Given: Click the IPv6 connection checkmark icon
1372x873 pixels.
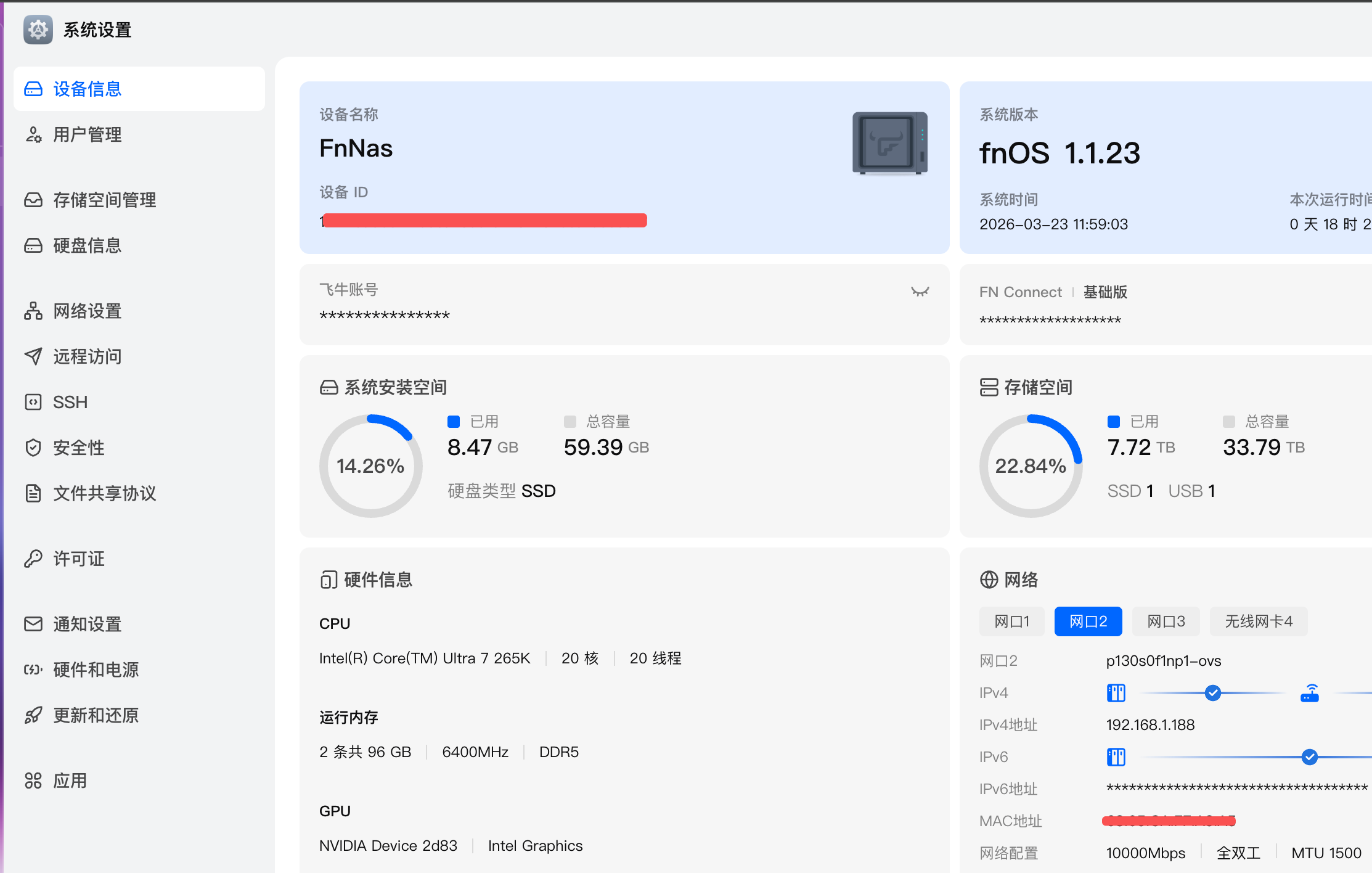Looking at the screenshot, I should (x=1310, y=757).
